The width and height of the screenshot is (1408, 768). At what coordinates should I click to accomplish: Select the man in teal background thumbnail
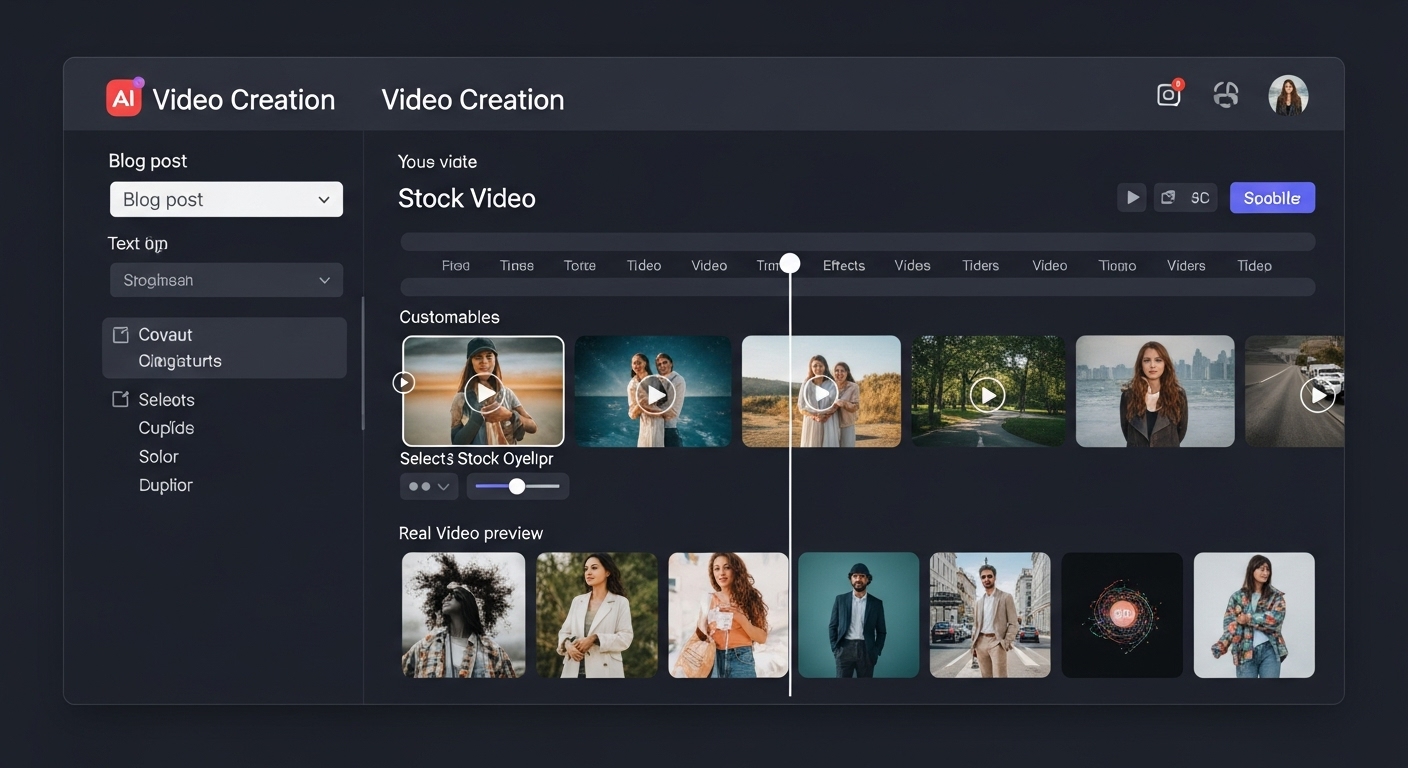858,615
